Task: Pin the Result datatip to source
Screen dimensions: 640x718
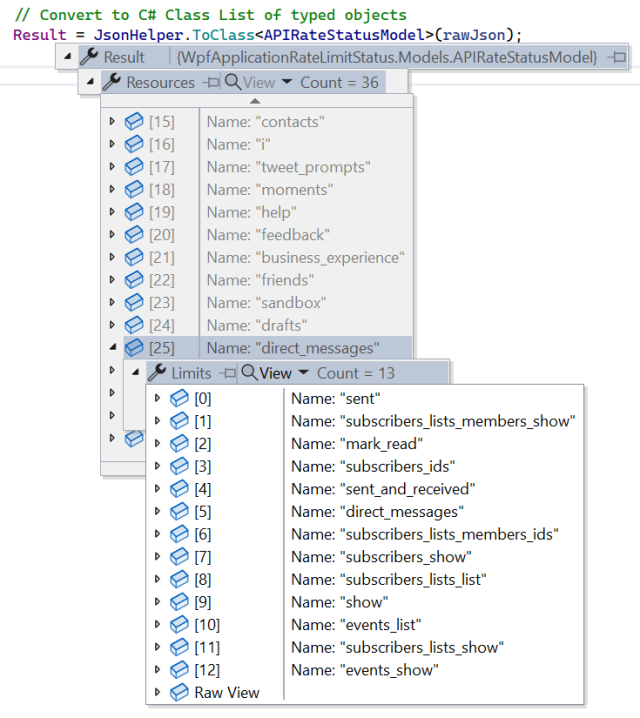Action: (x=617, y=57)
